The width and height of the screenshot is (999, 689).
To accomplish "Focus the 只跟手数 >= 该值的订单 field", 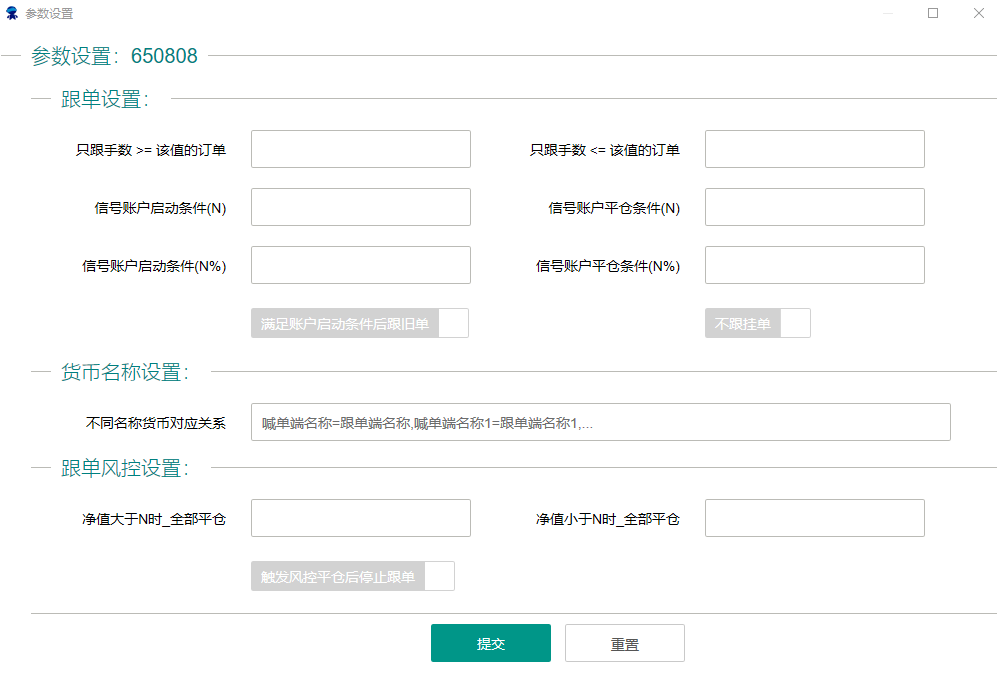I will [x=360, y=149].
